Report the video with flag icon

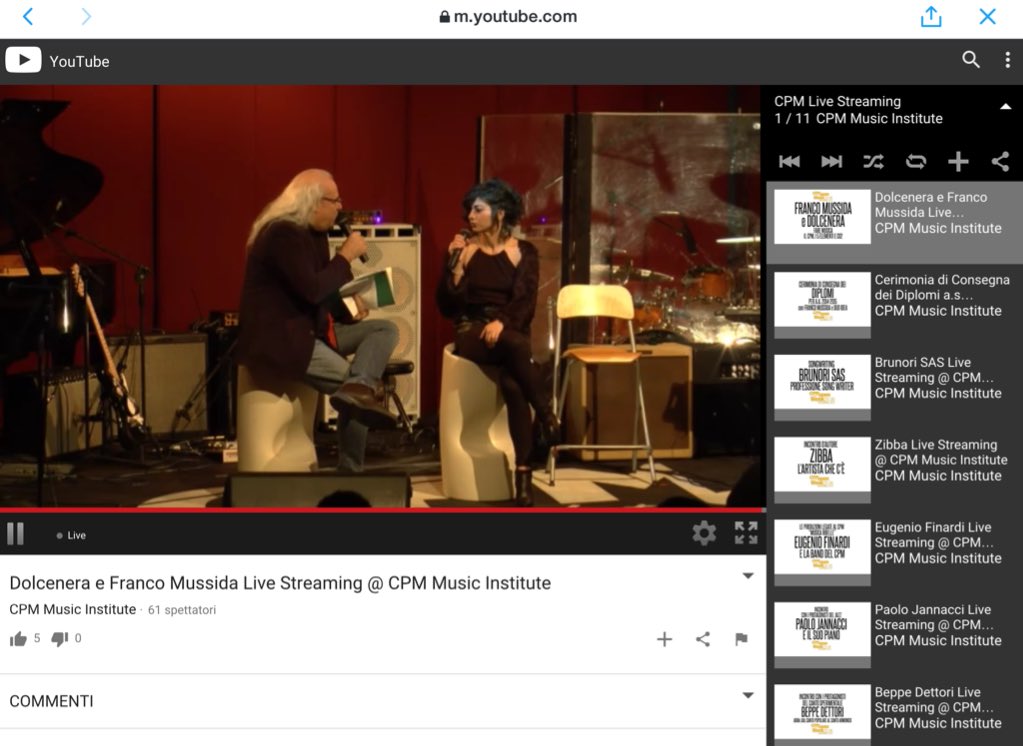pyautogui.click(x=741, y=639)
